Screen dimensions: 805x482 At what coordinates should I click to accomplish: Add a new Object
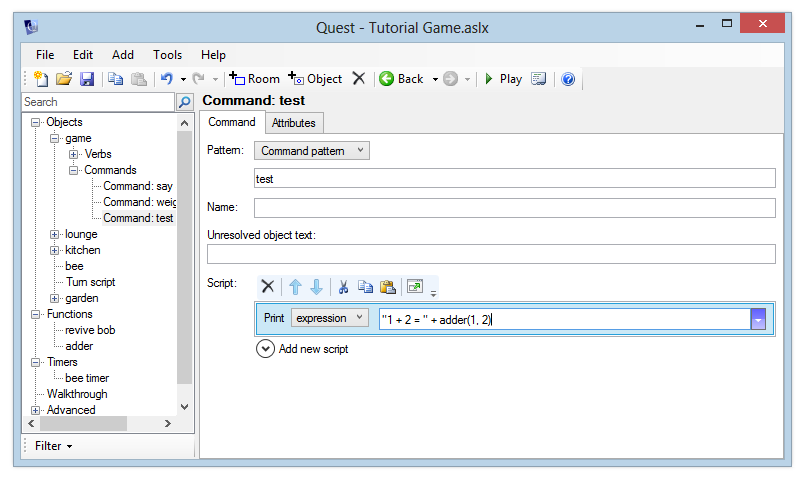(315, 79)
